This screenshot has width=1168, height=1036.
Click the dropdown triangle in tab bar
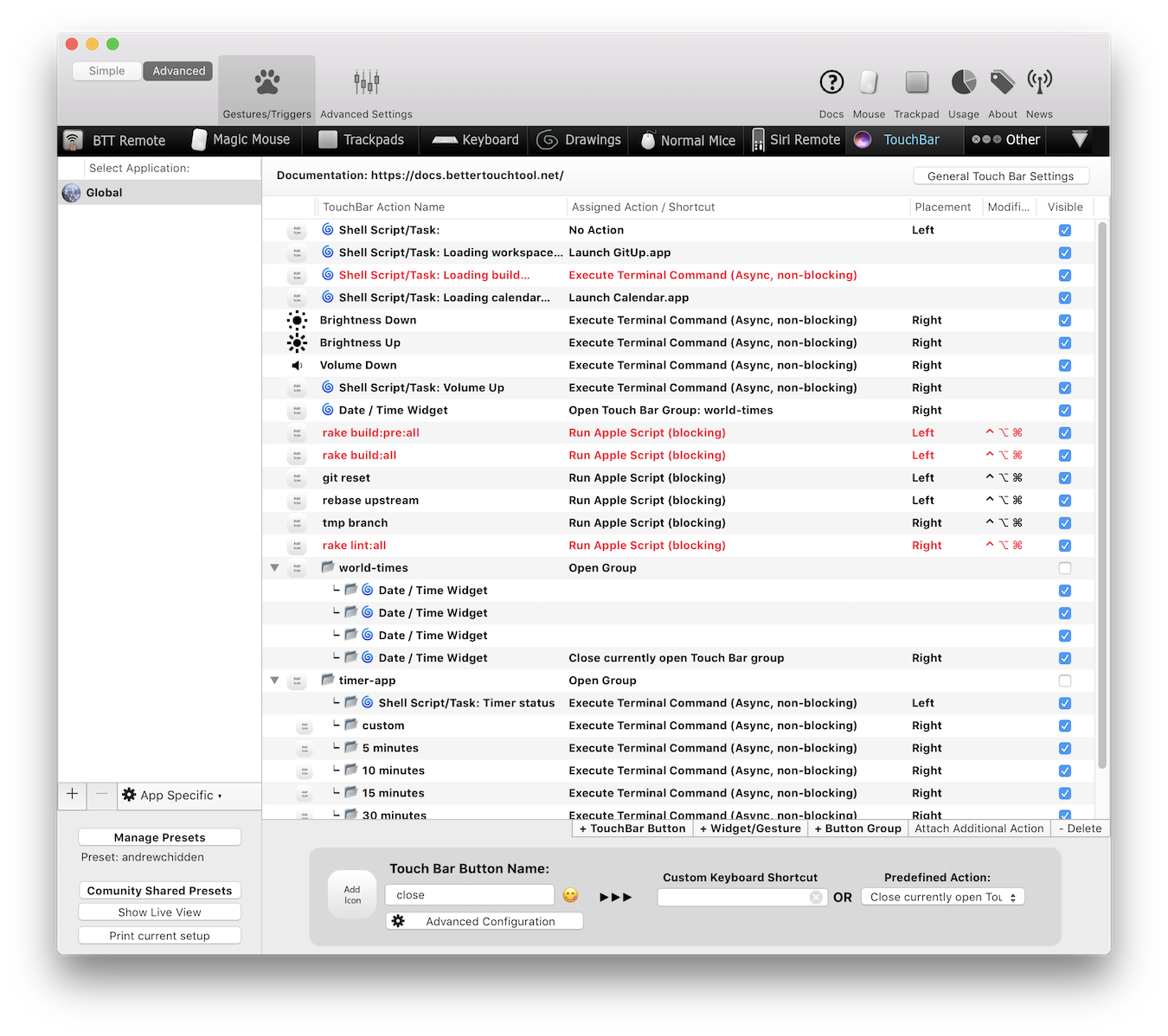pyautogui.click(x=1079, y=139)
